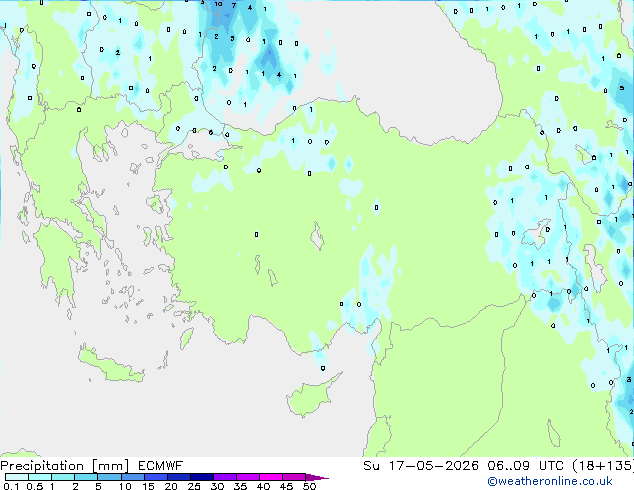Image resolution: width=634 pixels, height=490 pixels.
Task: Click the '40' legend scale label
Action: pos(263,486)
